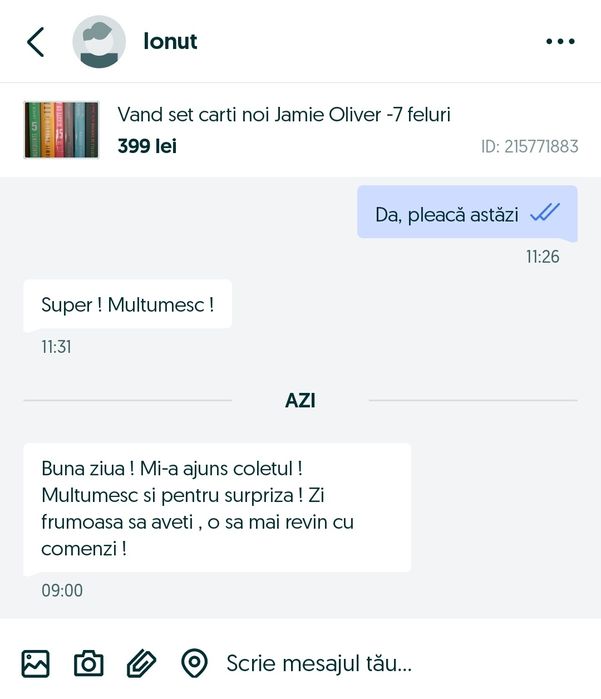Tap the 399 lei price
Viewport: 601px width, 699px height.
coord(147,146)
